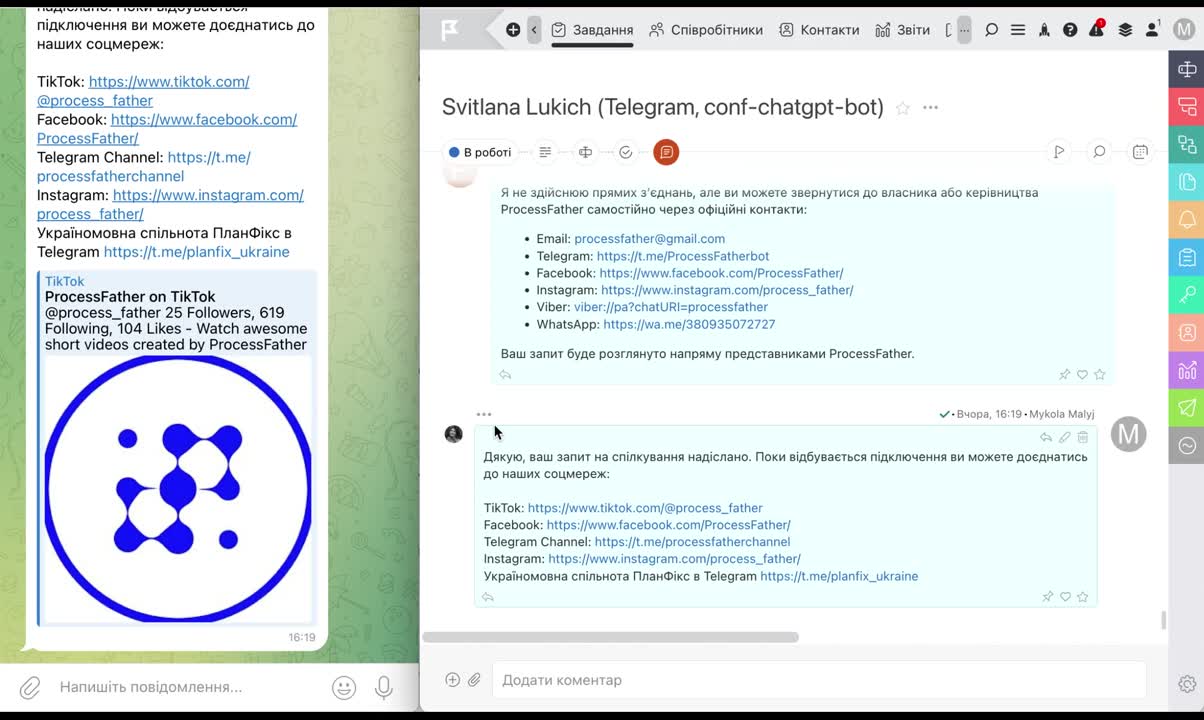Open the tiktok.com/@process_father link in Planfix comment
Screen dimensions: 1204x720
coord(645,508)
